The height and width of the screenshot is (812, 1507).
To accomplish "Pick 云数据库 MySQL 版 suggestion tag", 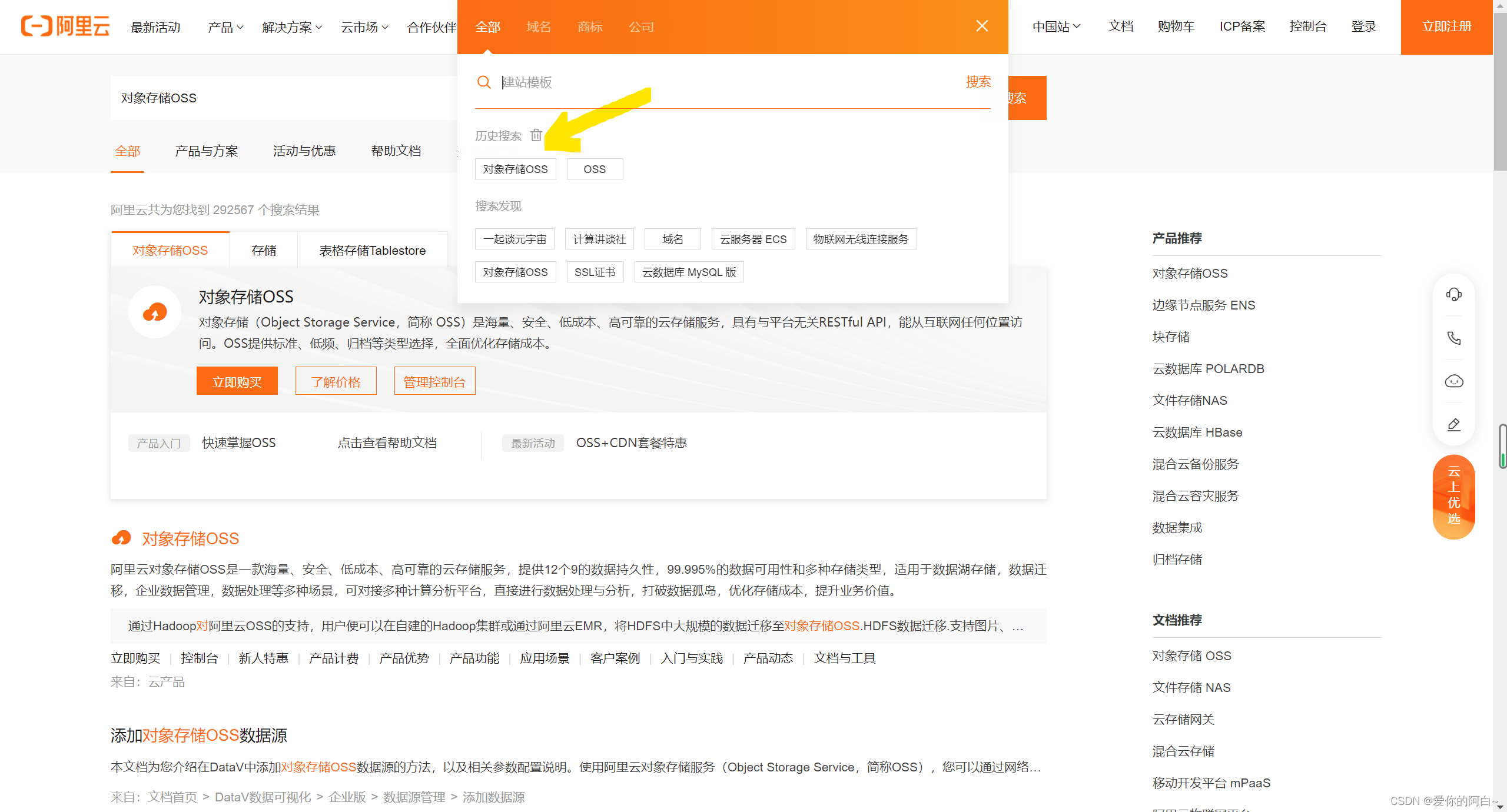I will (x=689, y=272).
